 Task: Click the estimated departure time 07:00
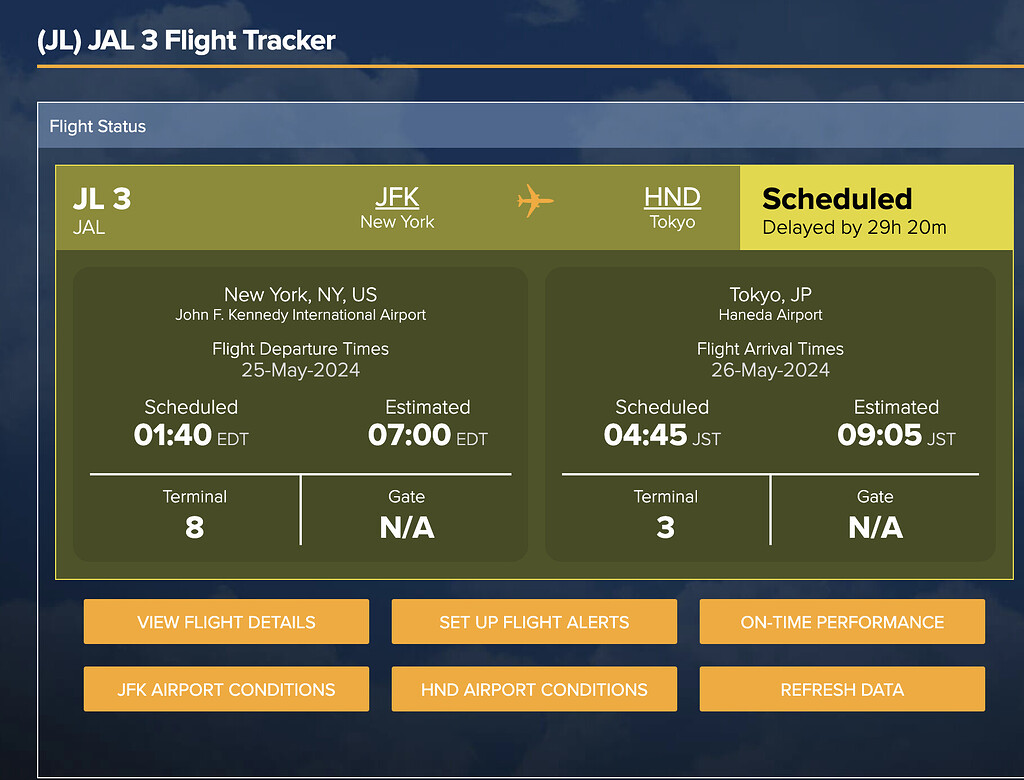point(409,435)
